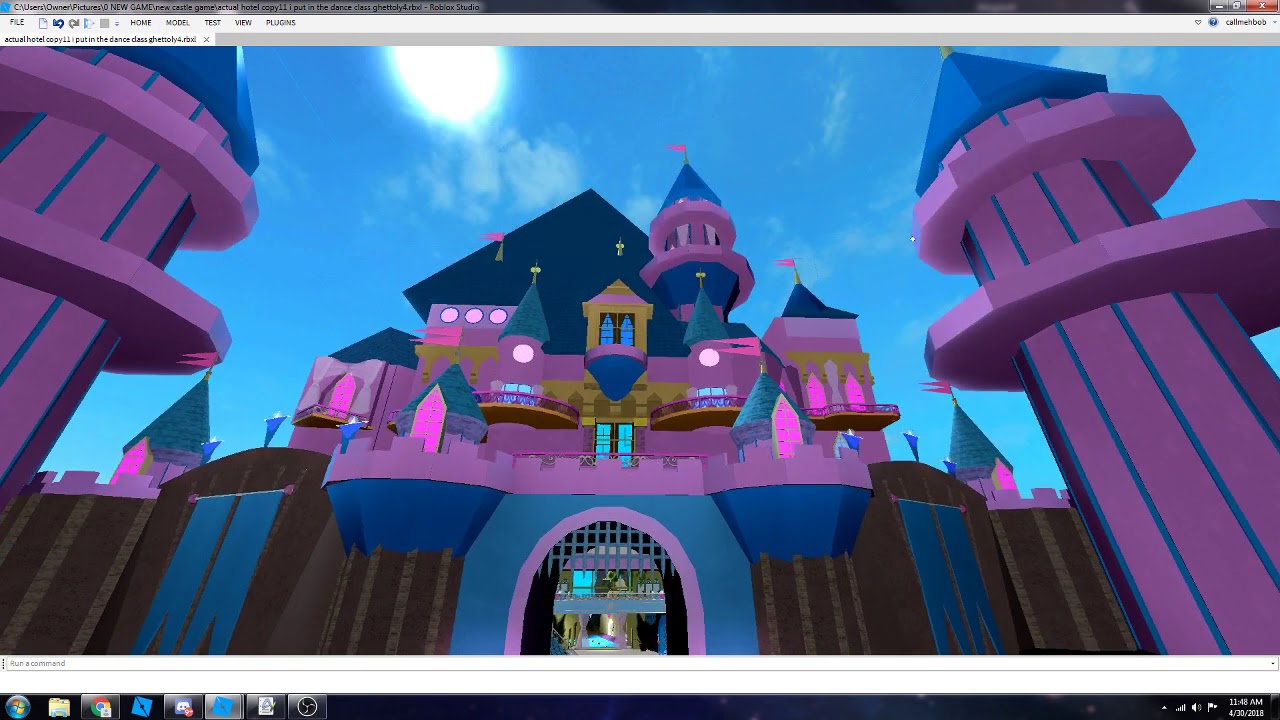Image resolution: width=1280 pixels, height=720 pixels.
Task: Open File Explorer from the taskbar
Action: [x=59, y=707]
